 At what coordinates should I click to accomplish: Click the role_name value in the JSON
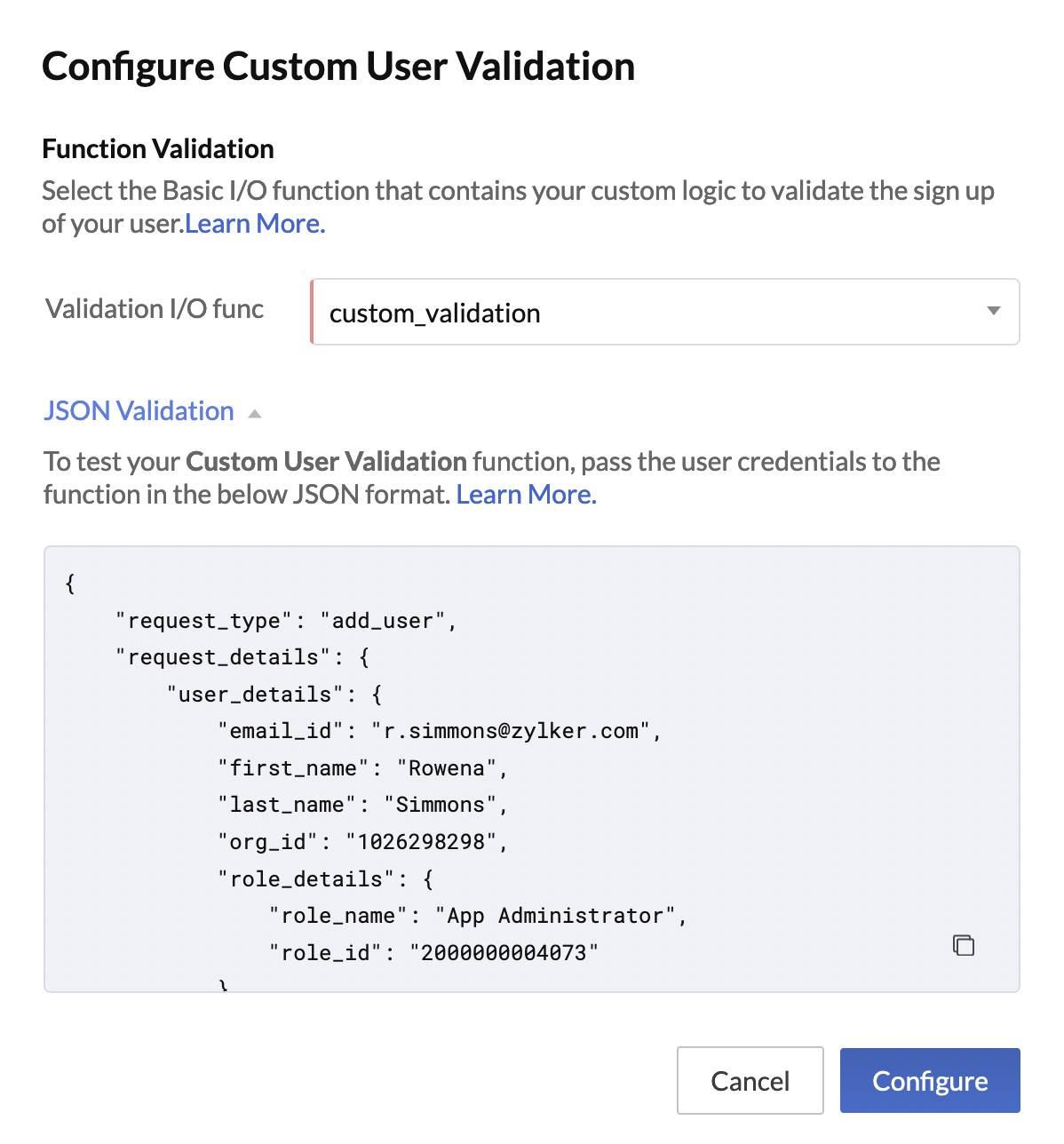[560, 915]
